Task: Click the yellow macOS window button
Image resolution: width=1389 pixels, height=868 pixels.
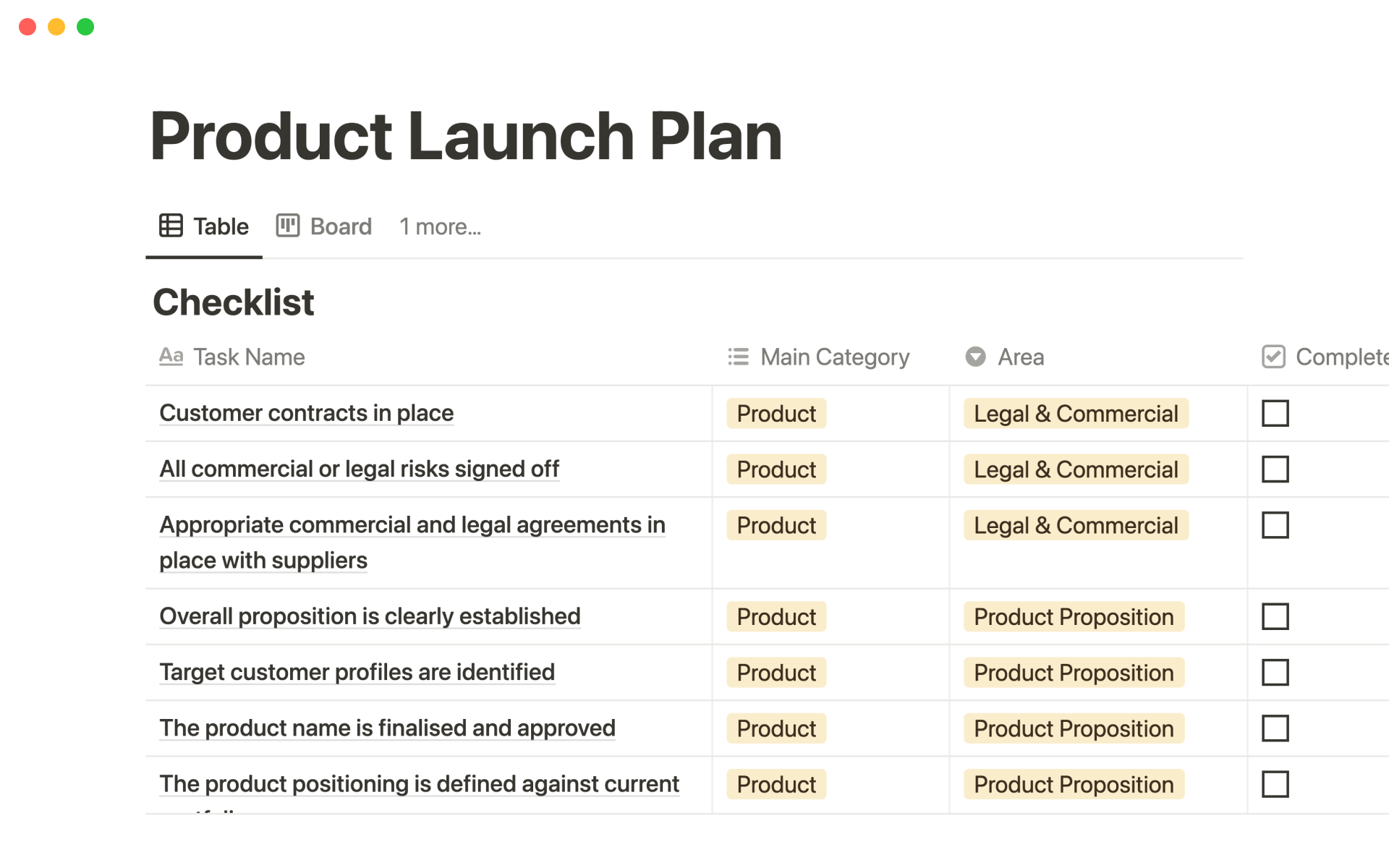Action: coord(56,27)
